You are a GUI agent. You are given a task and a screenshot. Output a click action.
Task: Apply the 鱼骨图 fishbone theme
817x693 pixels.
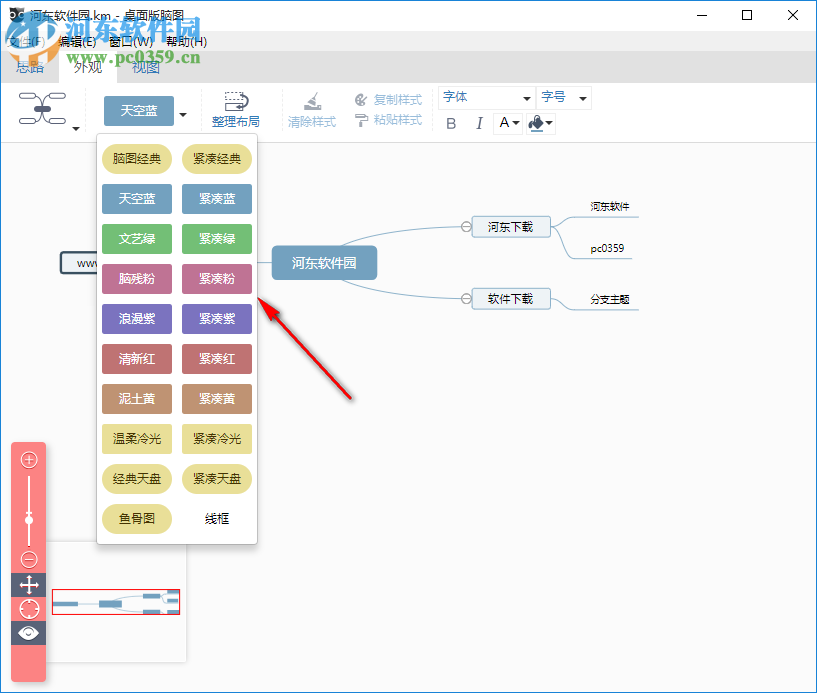136,519
